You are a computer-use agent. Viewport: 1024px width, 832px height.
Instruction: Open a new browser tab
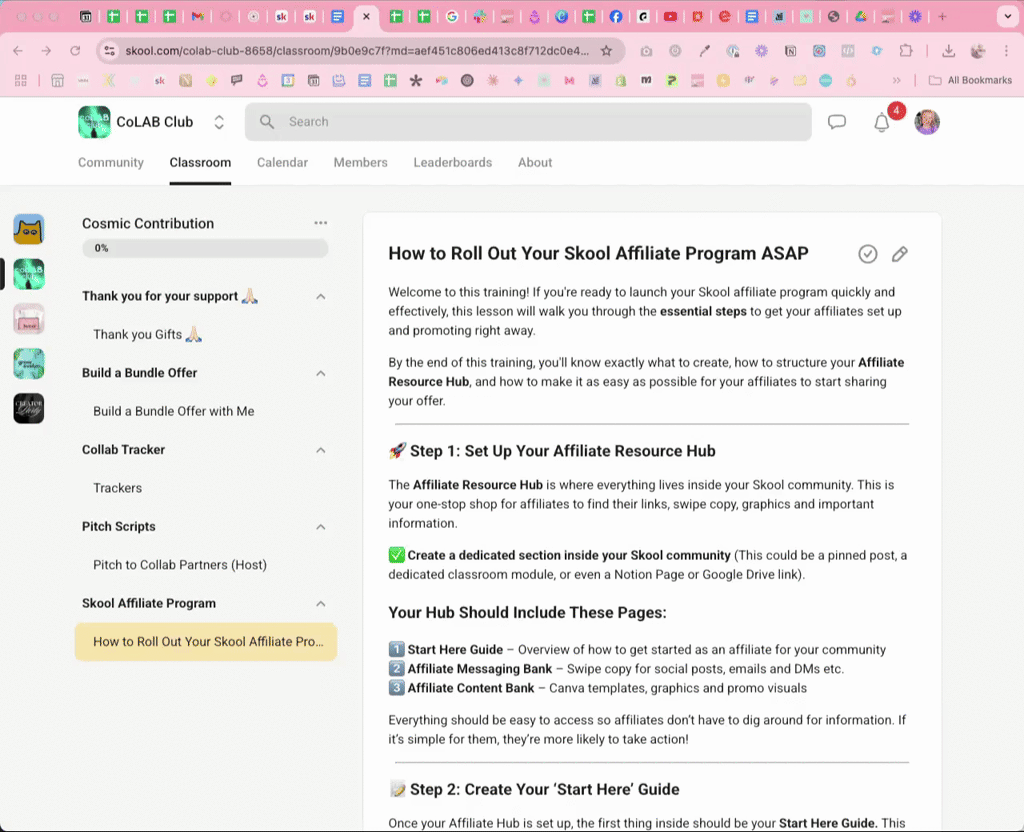point(942,17)
